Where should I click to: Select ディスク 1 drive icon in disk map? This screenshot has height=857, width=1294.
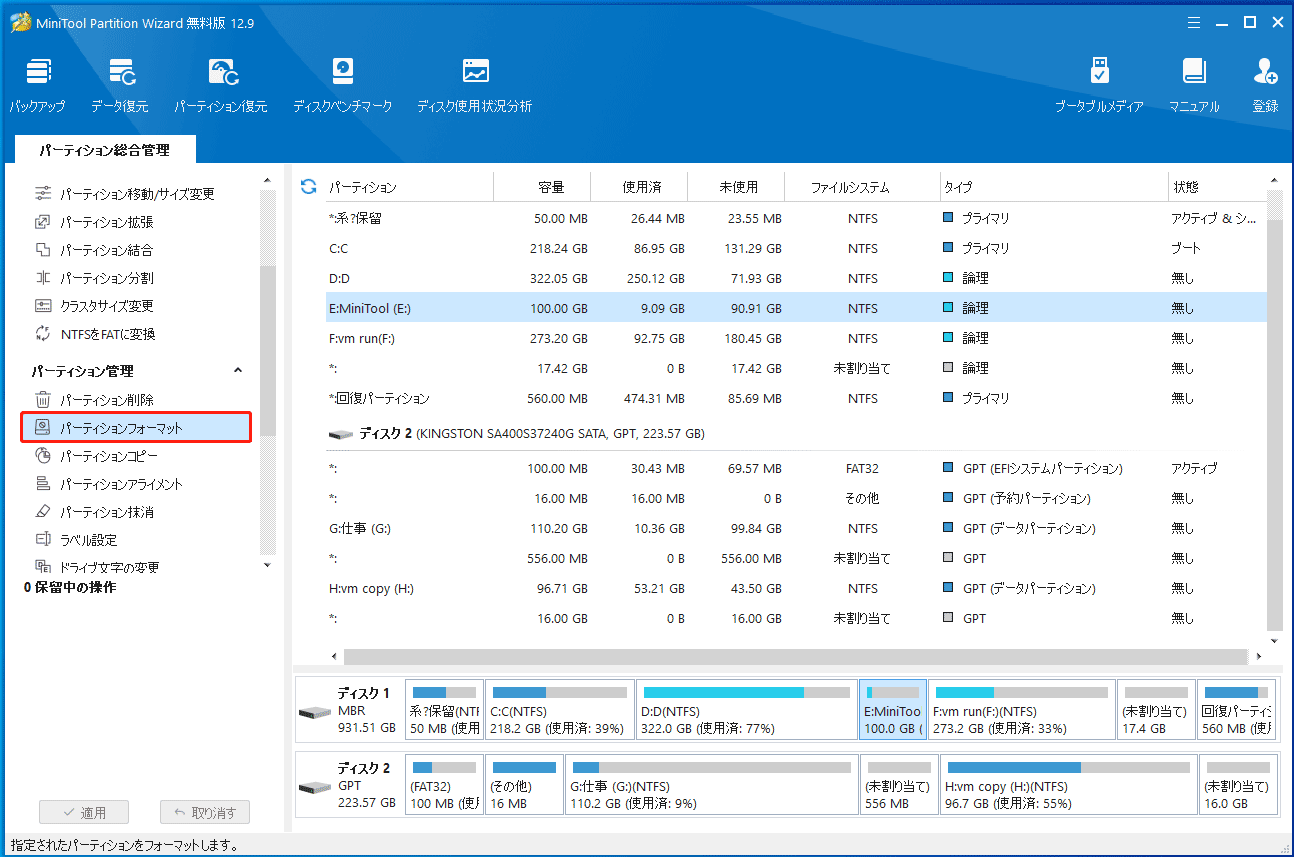point(314,712)
